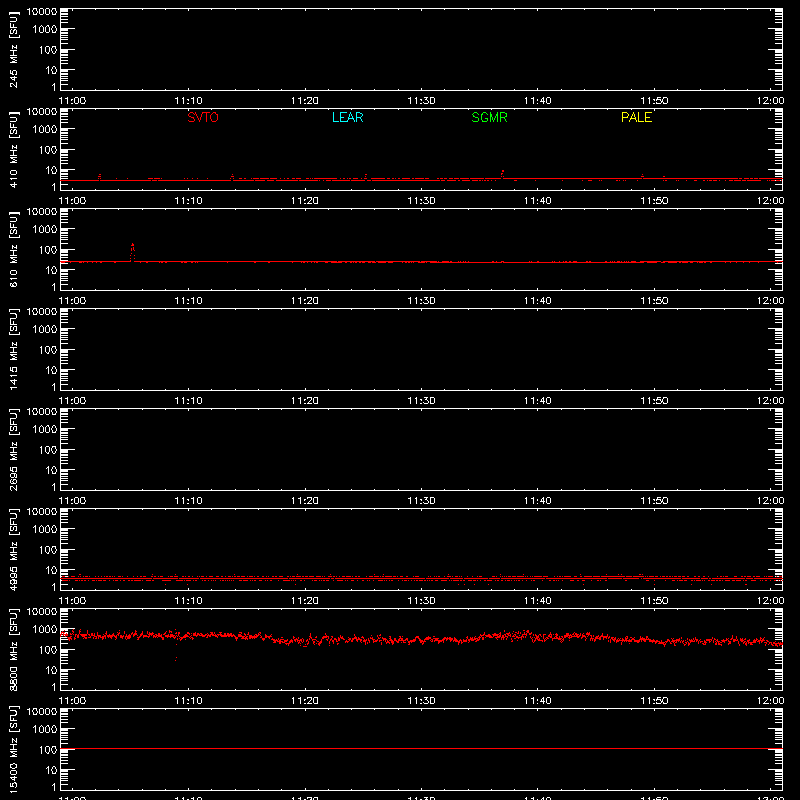Click the 100 y-axis label of 610 MHz panel
The width and height of the screenshot is (800, 800).
(47, 250)
